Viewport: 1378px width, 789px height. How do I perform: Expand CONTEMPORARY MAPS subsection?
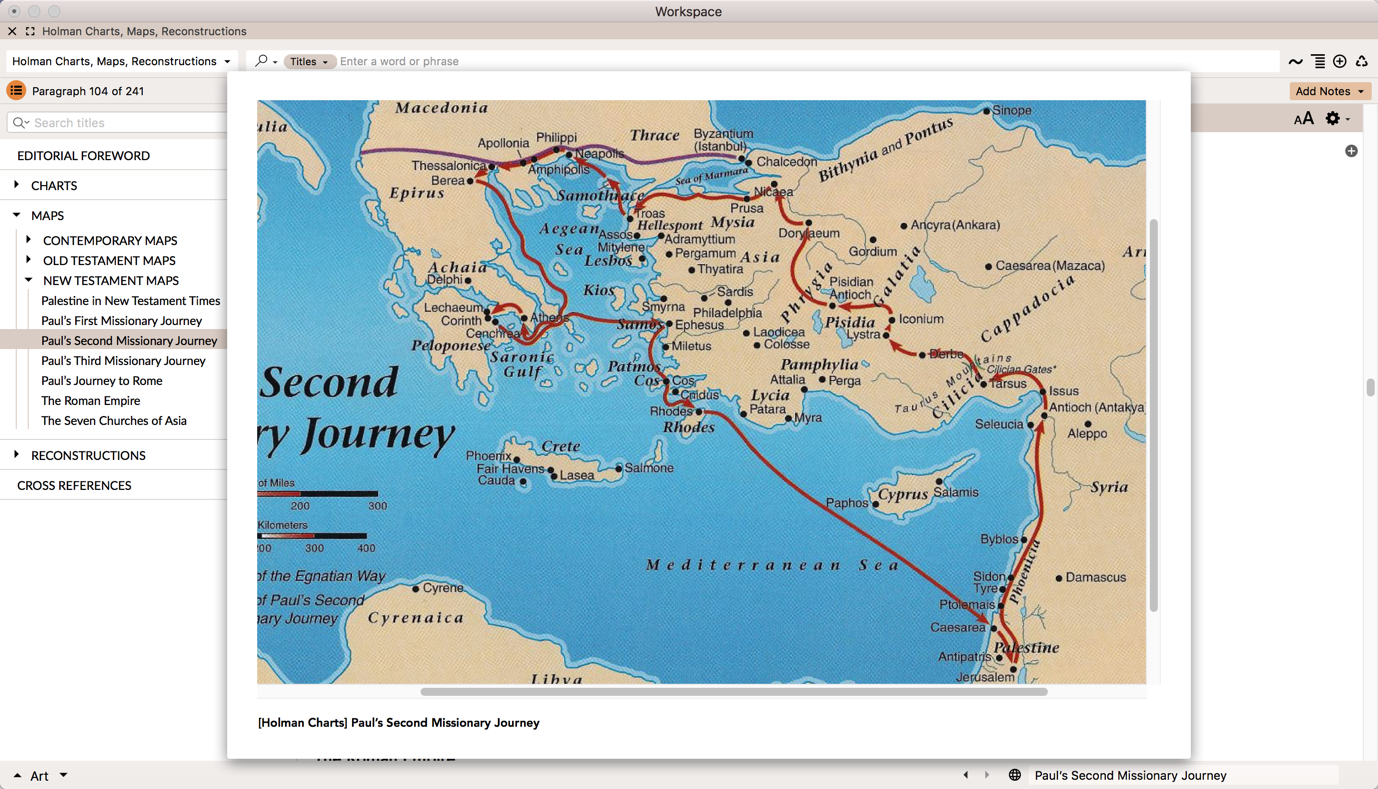click(28, 240)
